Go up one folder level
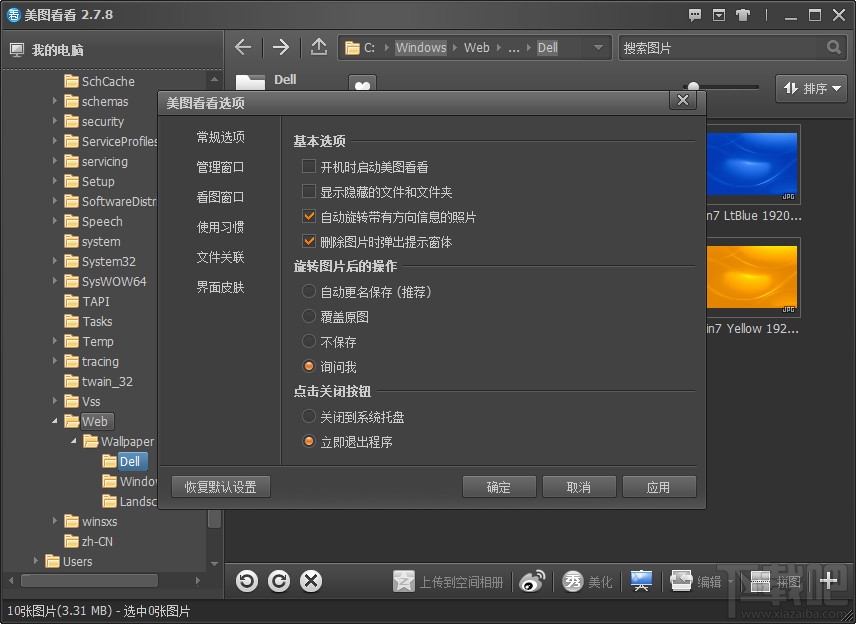The height and width of the screenshot is (624, 856). coord(318,47)
